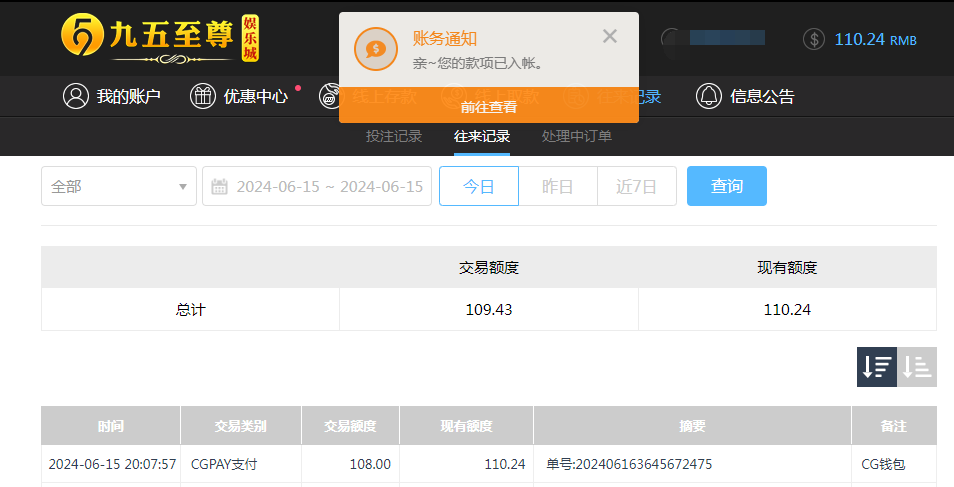
Task: Select the 往来记录 tab
Action: click(x=482, y=136)
